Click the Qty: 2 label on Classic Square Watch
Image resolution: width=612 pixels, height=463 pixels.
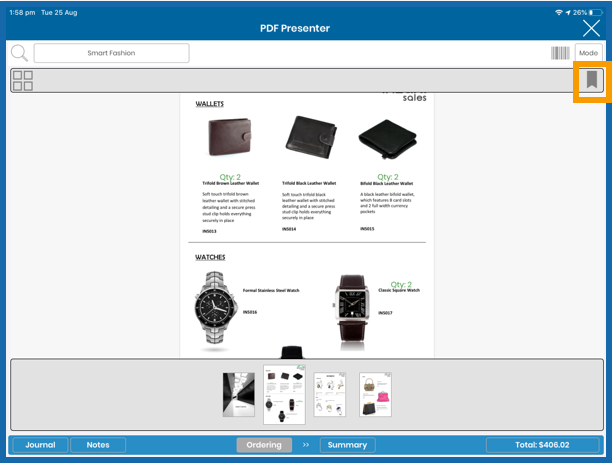[x=401, y=285]
